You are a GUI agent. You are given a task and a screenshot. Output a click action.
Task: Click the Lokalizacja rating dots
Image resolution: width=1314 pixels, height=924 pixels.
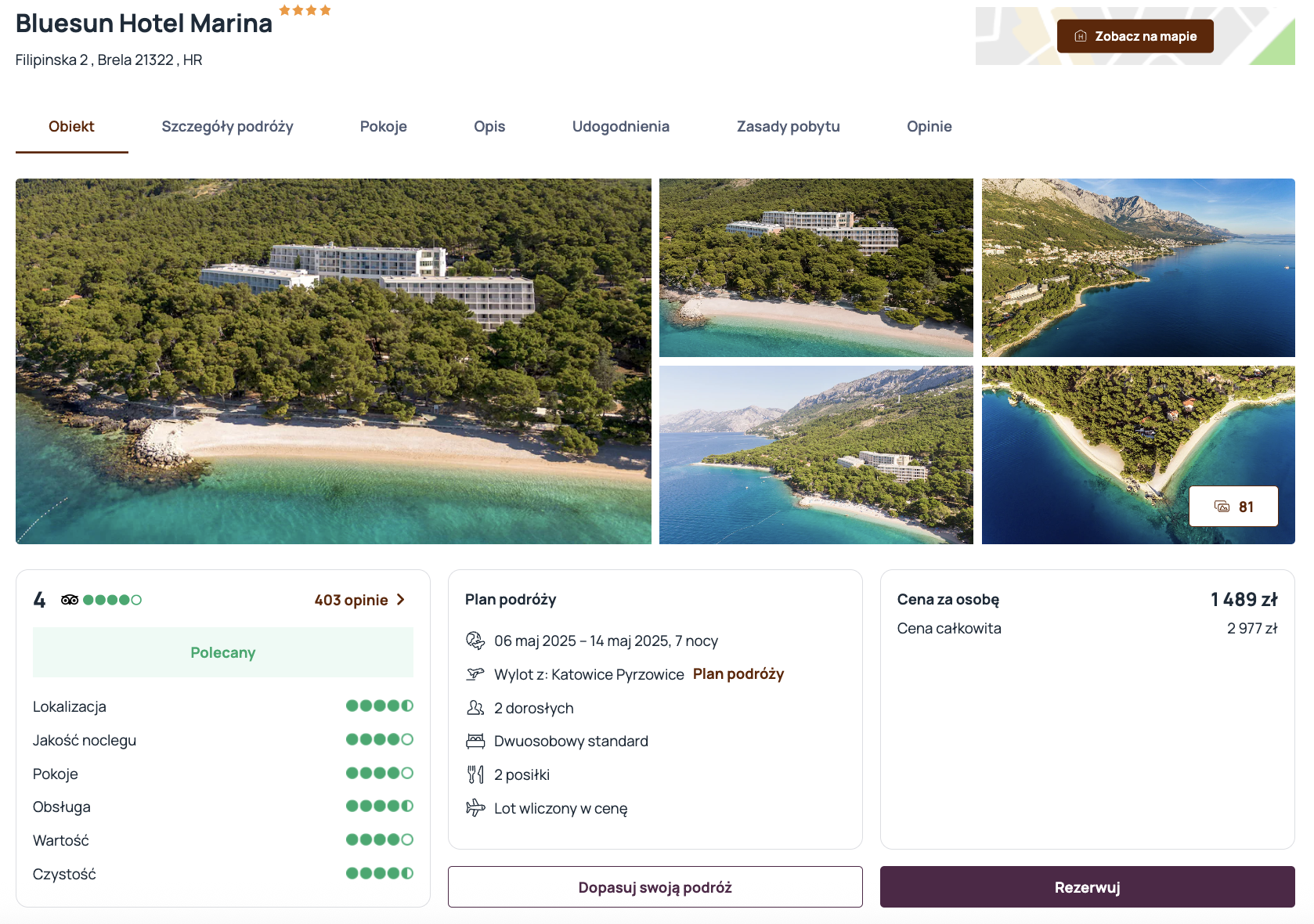[380, 706]
